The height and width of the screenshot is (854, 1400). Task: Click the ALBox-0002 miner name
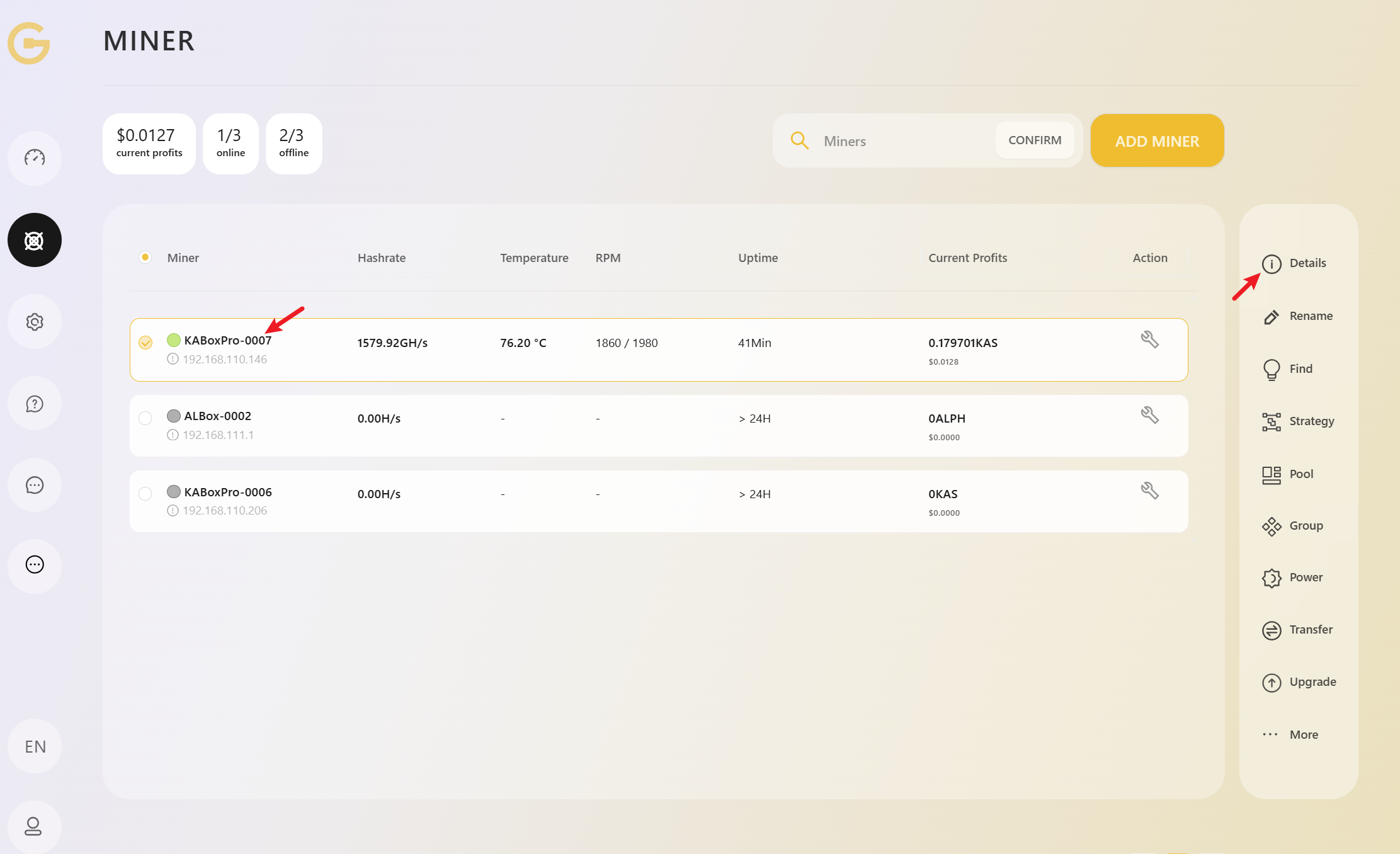[x=218, y=416]
